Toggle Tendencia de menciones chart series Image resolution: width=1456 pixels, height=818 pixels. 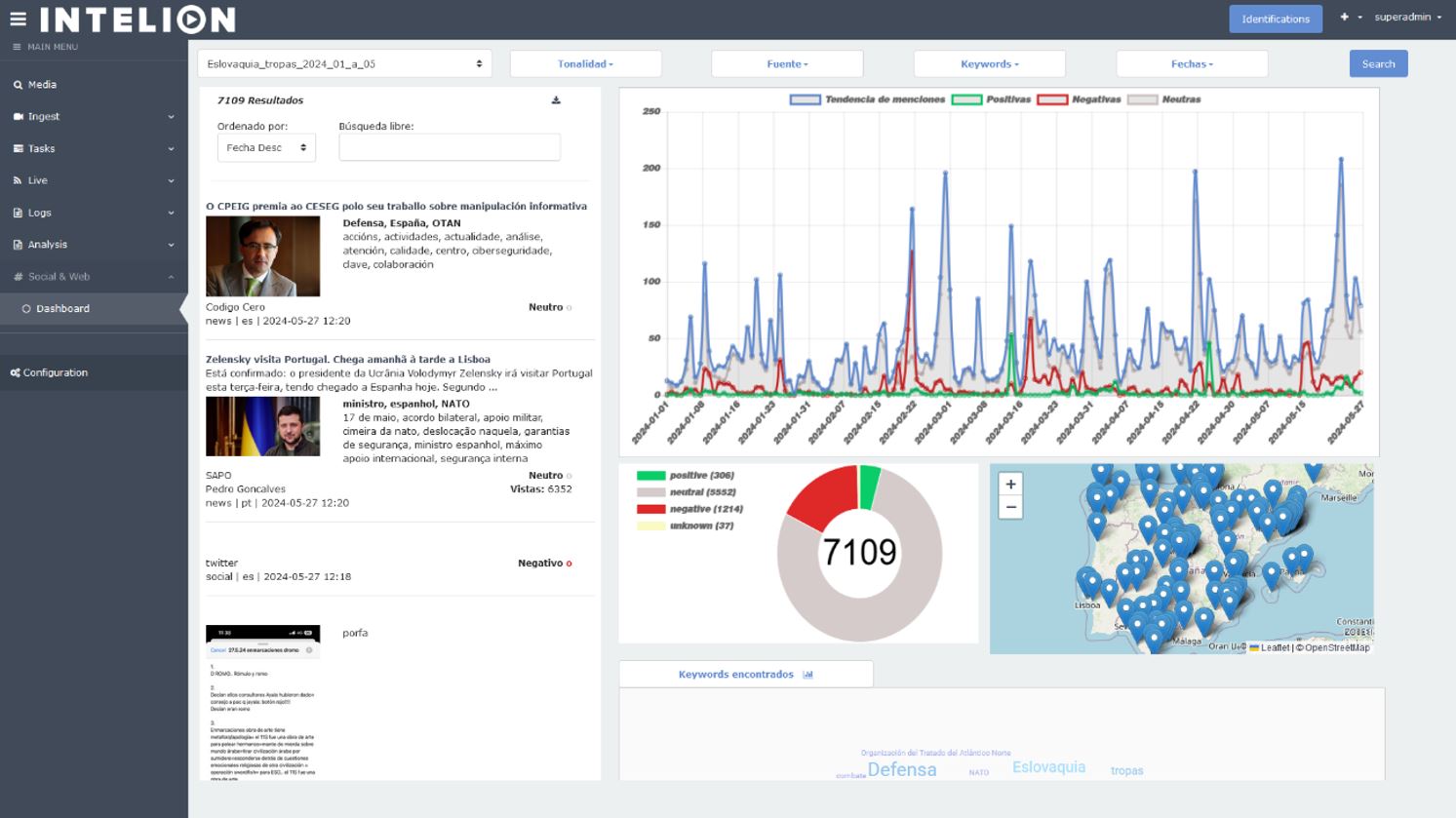pyautogui.click(x=805, y=99)
